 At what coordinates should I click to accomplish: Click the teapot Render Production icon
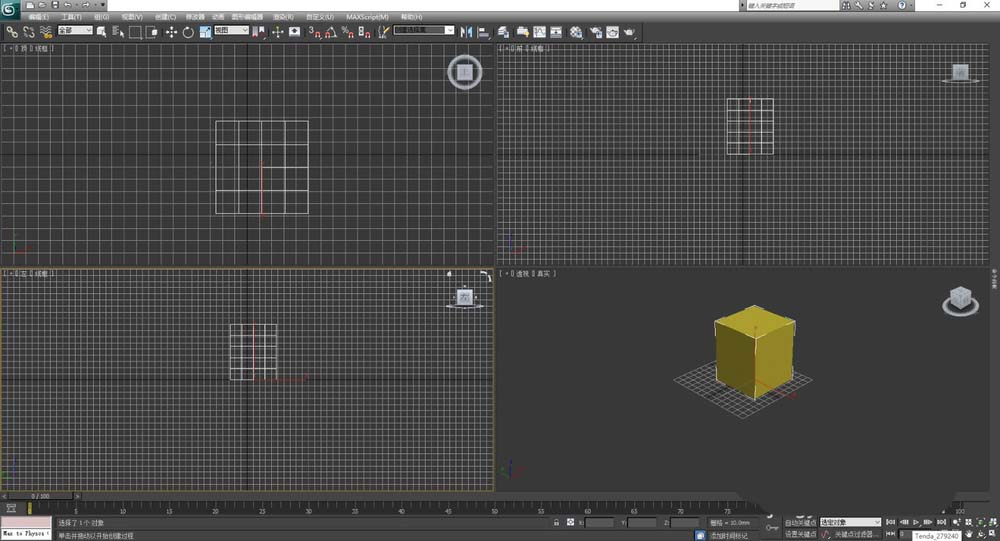point(628,31)
